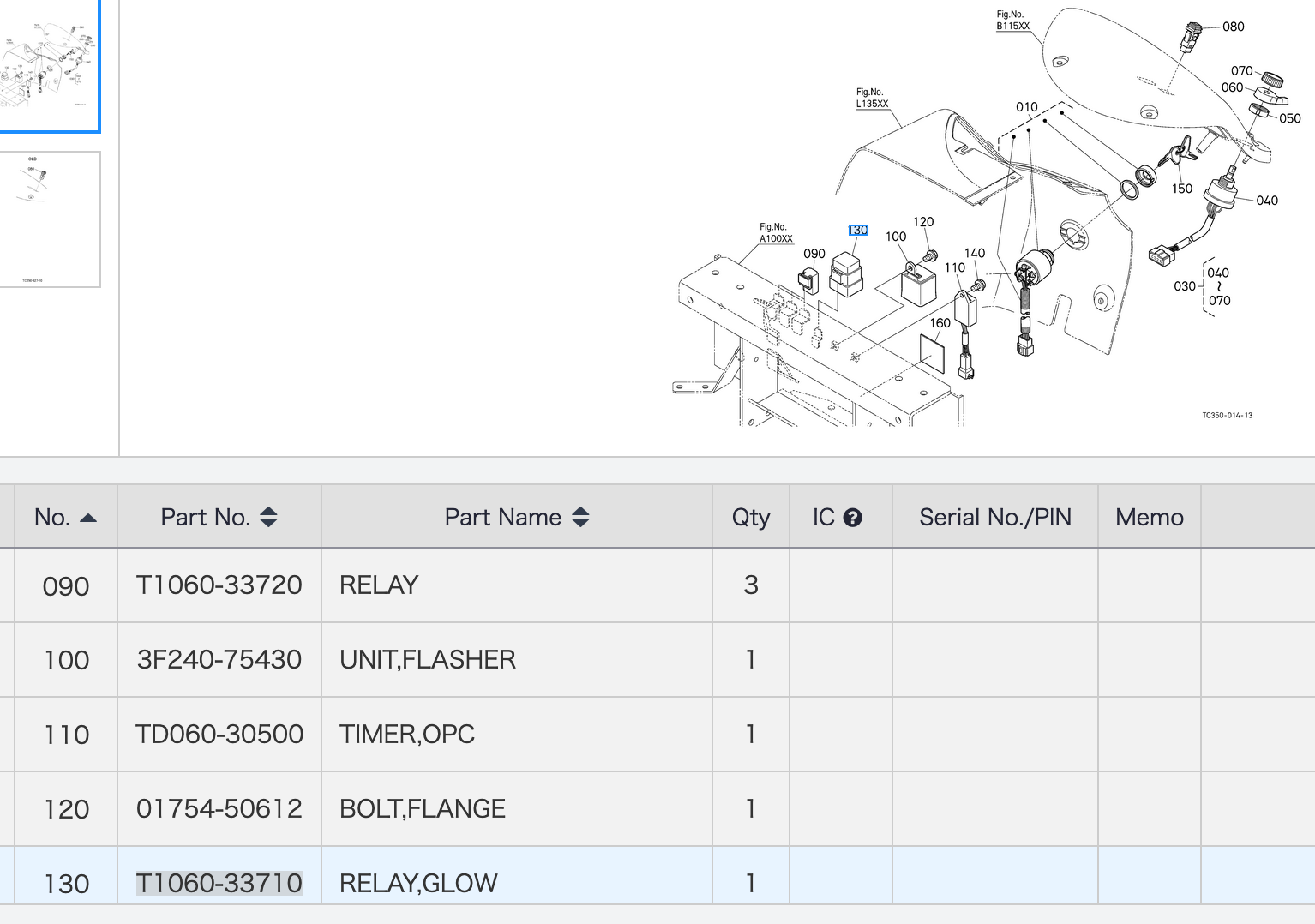Select highlighted part number T1060-33710
This screenshot has height=924, width=1315.
(x=219, y=883)
